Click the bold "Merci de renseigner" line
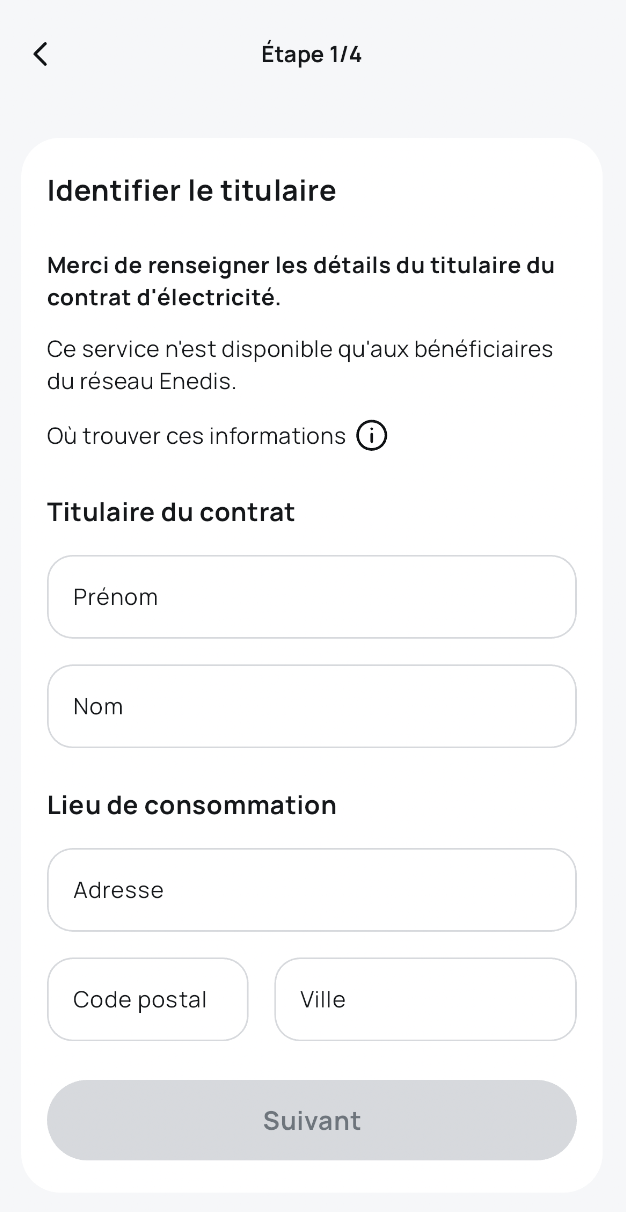Viewport: 626px width, 1212px height. coord(300,266)
